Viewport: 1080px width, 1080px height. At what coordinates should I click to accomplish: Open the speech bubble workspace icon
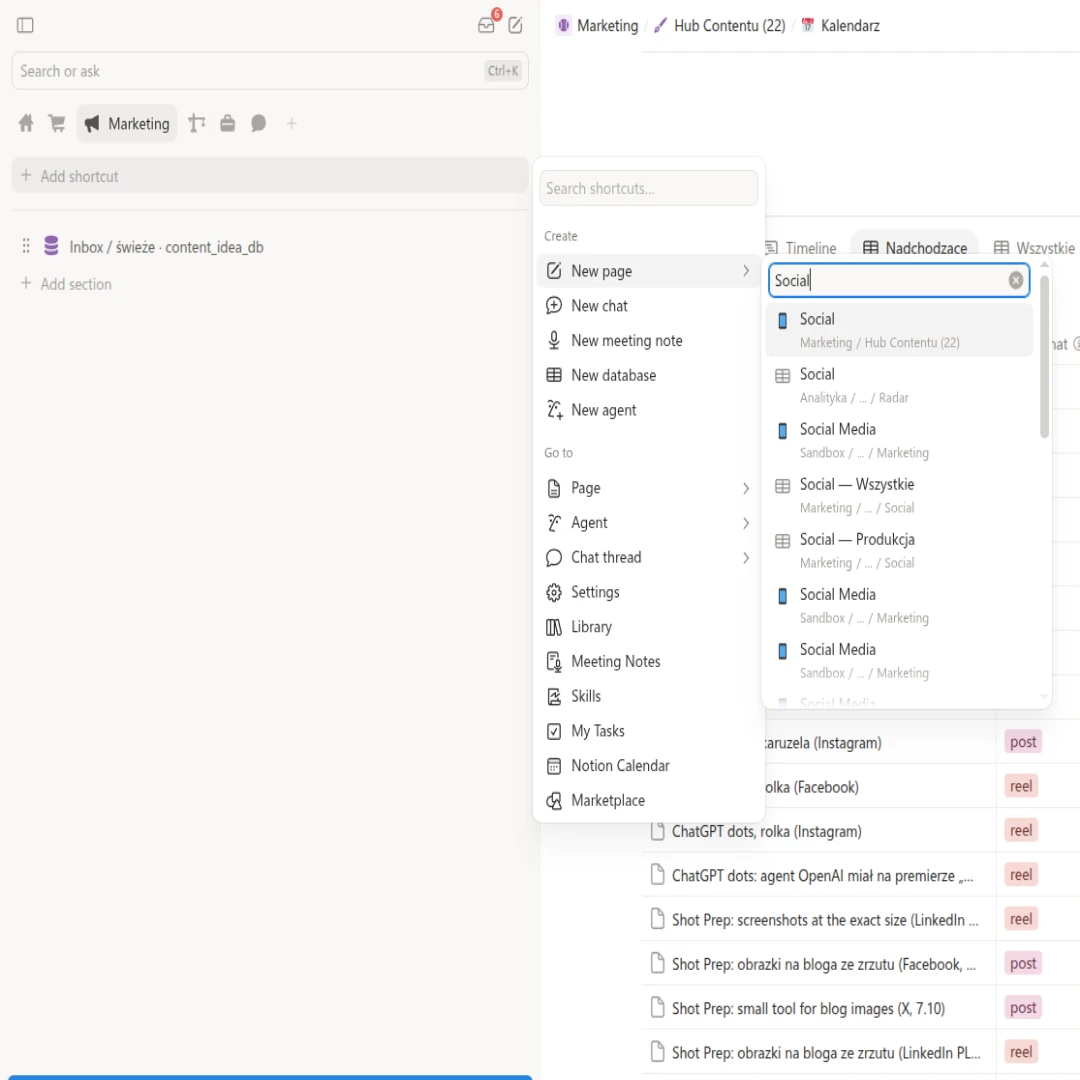click(x=259, y=123)
